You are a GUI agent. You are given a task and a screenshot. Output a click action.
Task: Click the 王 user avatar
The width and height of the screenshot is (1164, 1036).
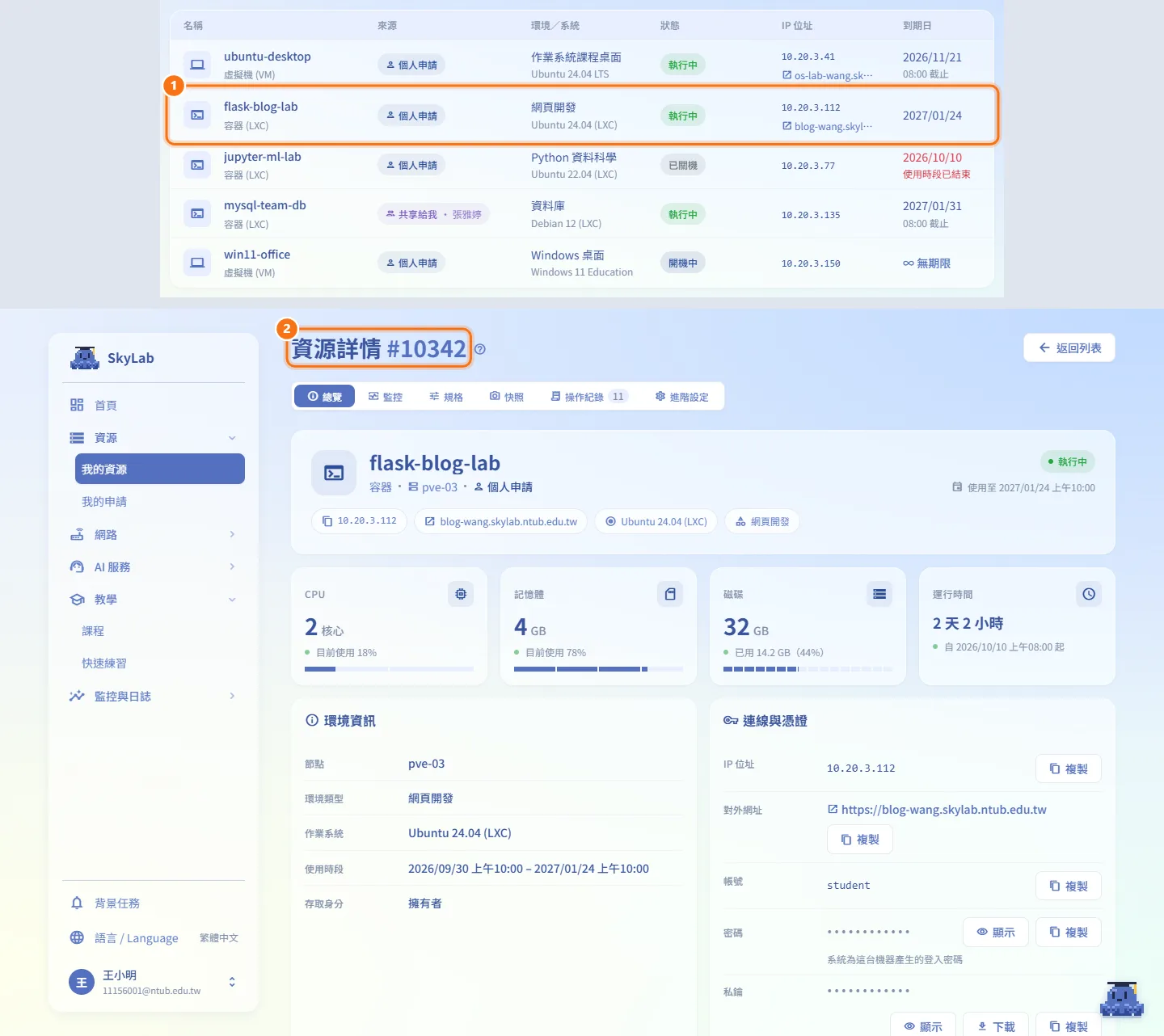pyautogui.click(x=82, y=982)
